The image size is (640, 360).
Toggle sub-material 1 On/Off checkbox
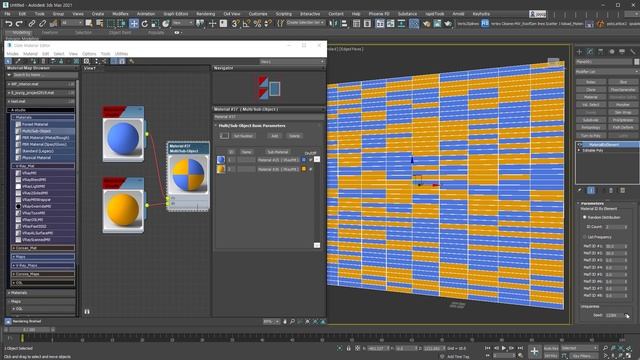[311, 160]
